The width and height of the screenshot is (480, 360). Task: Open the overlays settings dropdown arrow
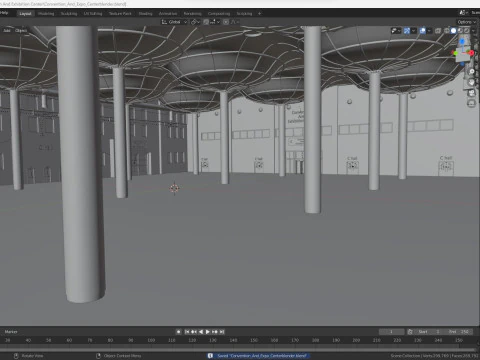429,30
